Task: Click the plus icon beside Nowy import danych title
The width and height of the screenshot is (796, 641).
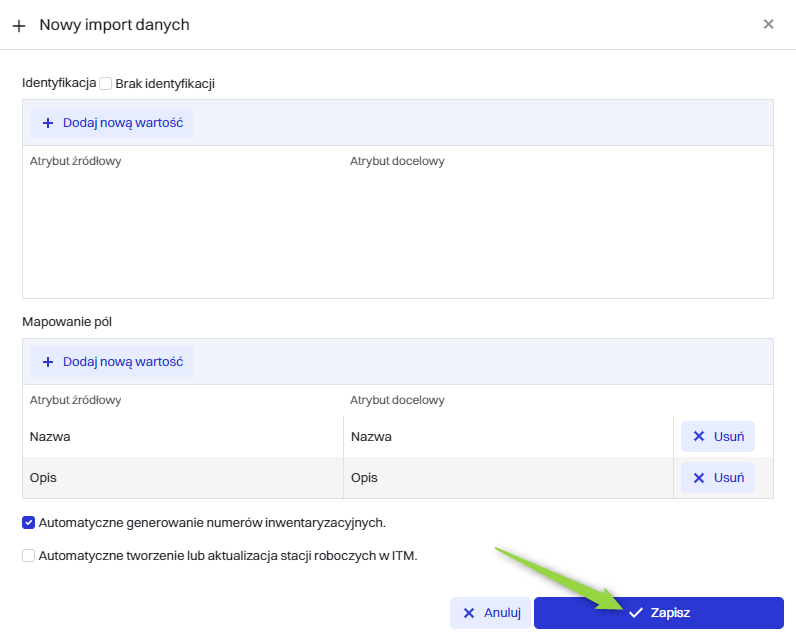Action: (x=19, y=25)
